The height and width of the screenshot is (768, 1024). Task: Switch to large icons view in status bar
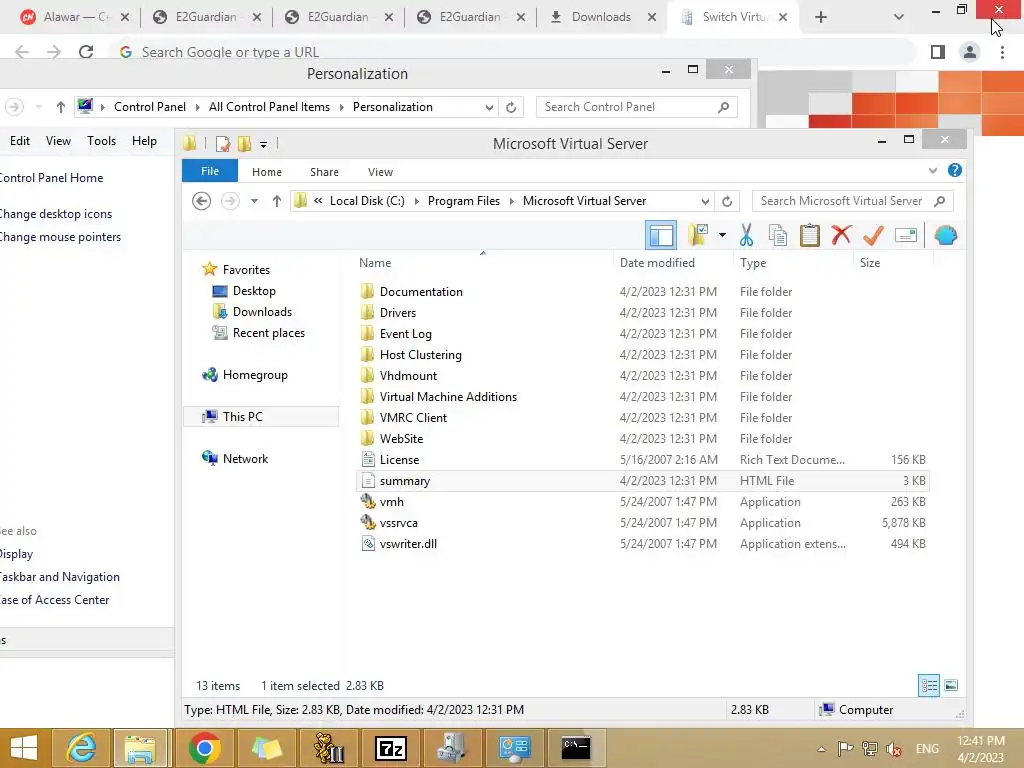(951, 685)
